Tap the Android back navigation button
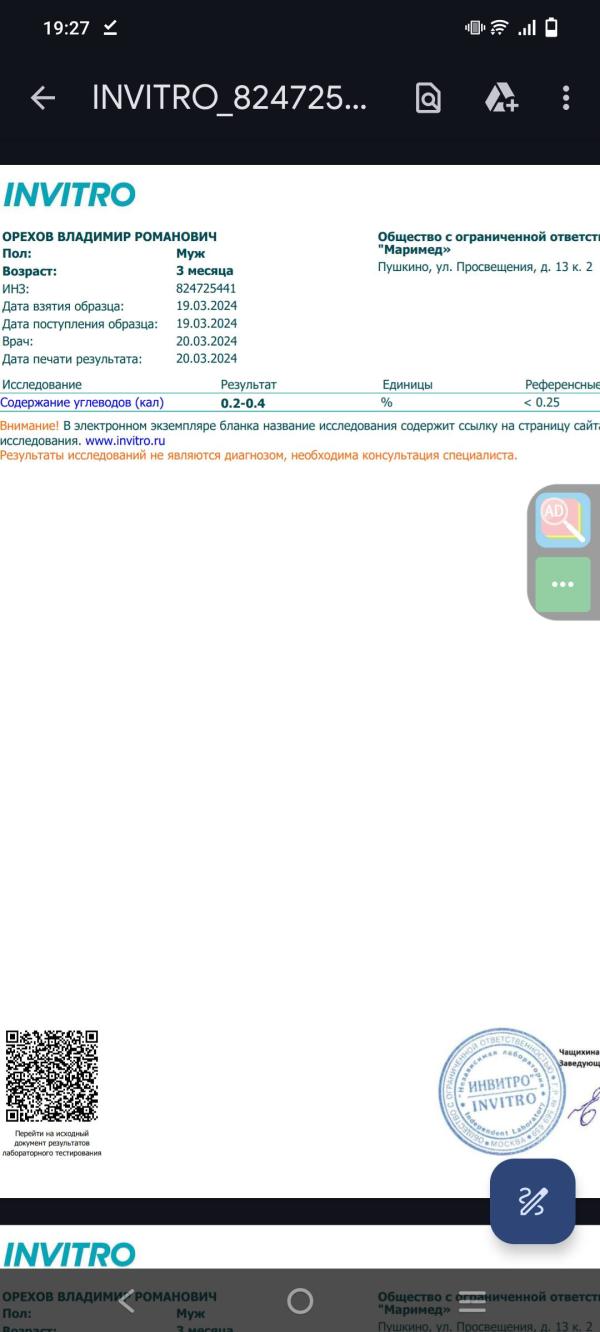Viewport: 600px width, 1332px height. 127,1301
